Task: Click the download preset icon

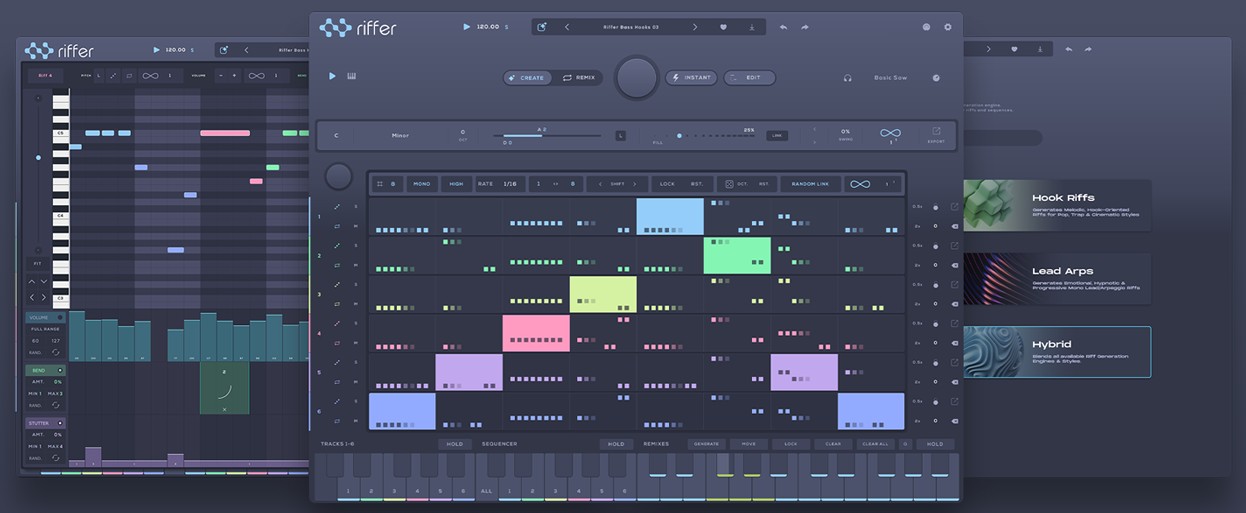Action: (x=751, y=27)
